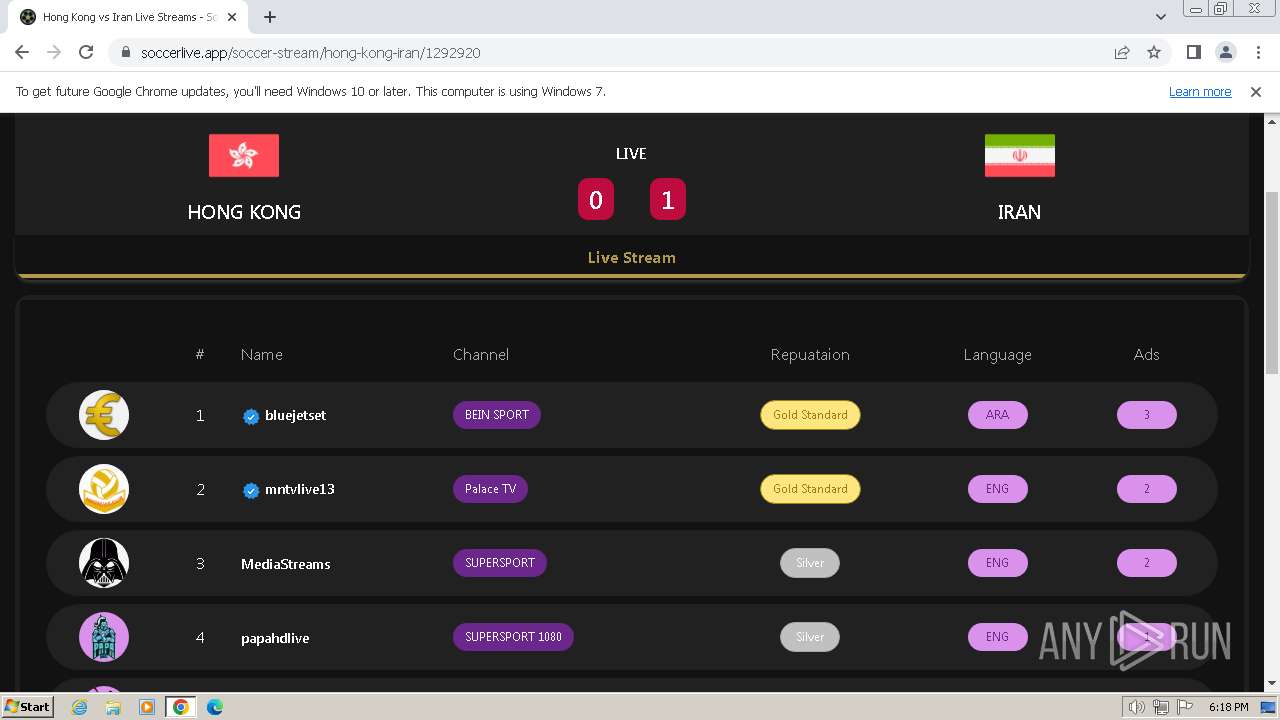This screenshot has height=720, width=1280.
Task: Click Iran's score 1
Action: [668, 200]
